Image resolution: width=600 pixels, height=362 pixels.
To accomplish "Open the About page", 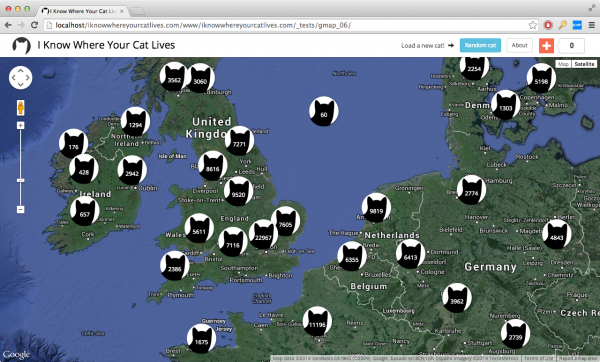I will click(519, 45).
